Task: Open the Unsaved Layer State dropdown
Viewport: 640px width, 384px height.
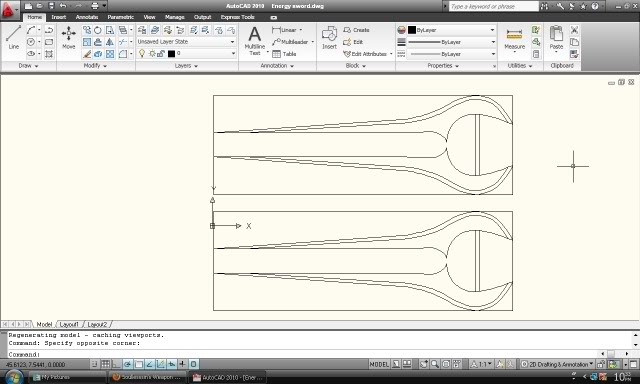Action: click(186, 42)
